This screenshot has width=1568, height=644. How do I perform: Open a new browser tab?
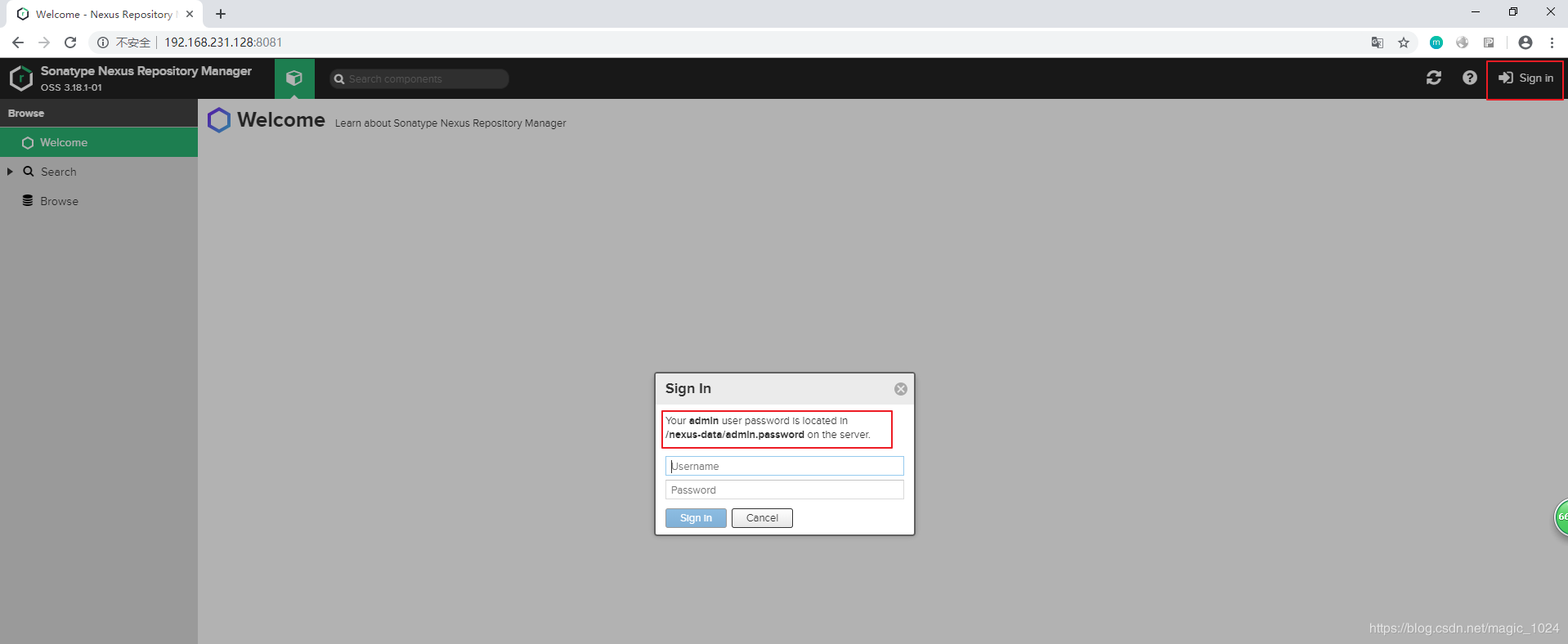pos(221,14)
